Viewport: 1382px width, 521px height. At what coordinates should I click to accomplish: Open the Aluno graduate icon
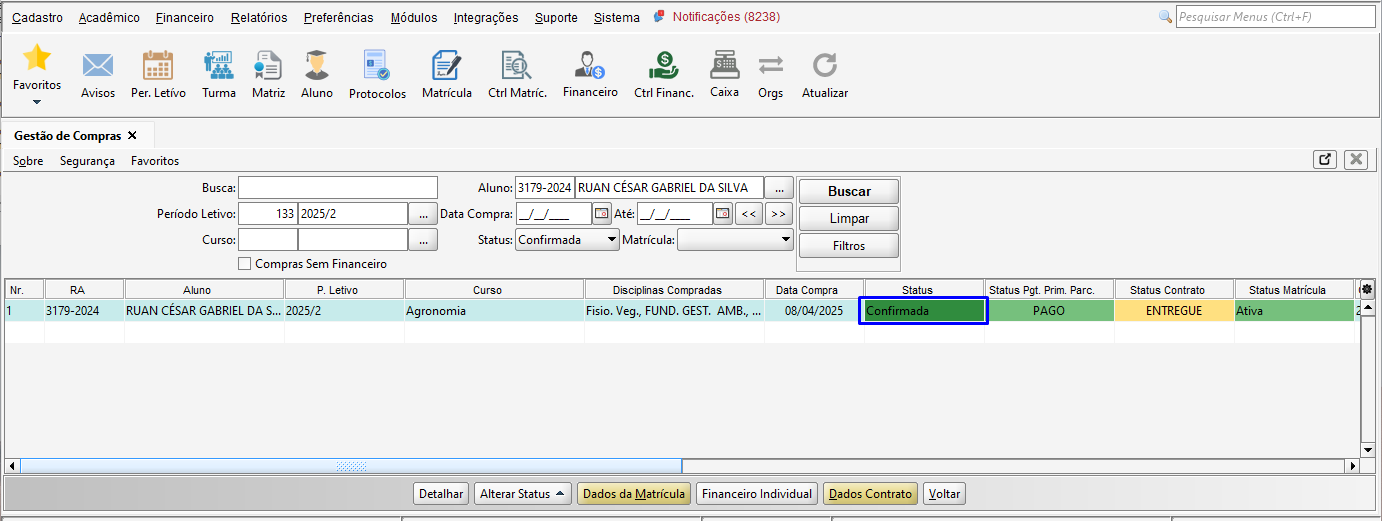(317, 66)
